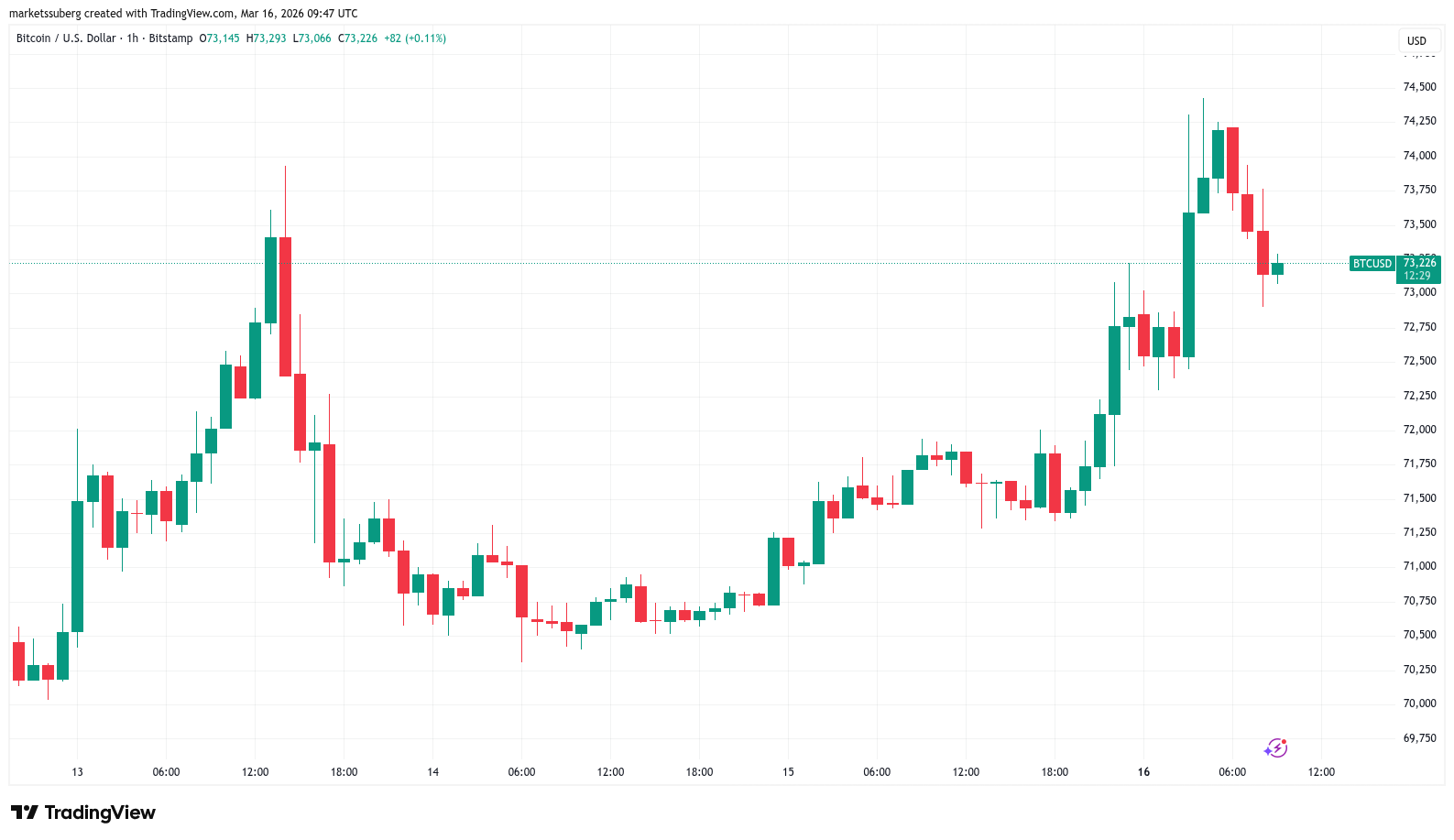The width and height of the screenshot is (1454, 840).
Task: Select the 1h interval label
Action: [132, 38]
